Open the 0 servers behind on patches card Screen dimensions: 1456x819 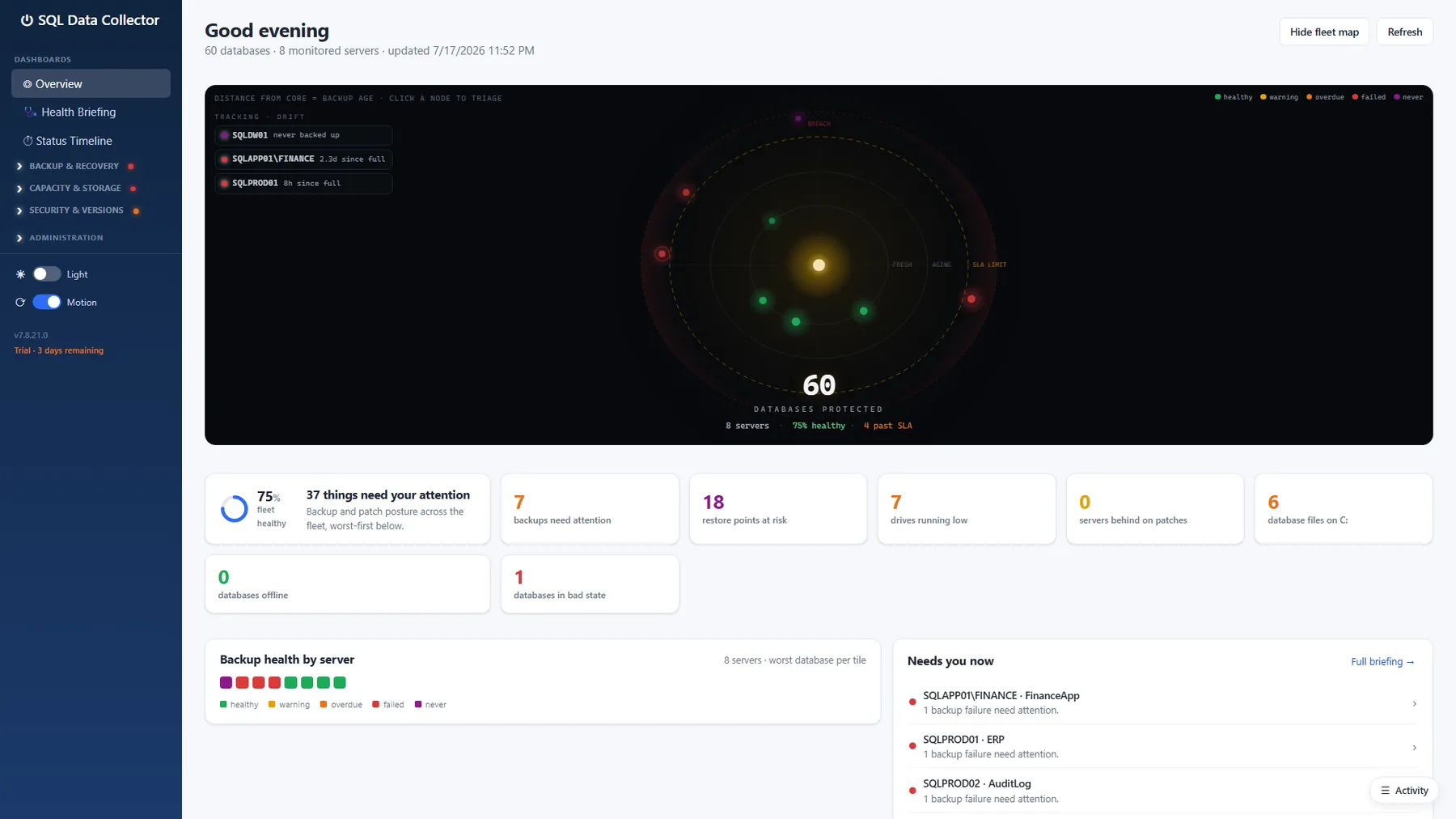[1155, 509]
